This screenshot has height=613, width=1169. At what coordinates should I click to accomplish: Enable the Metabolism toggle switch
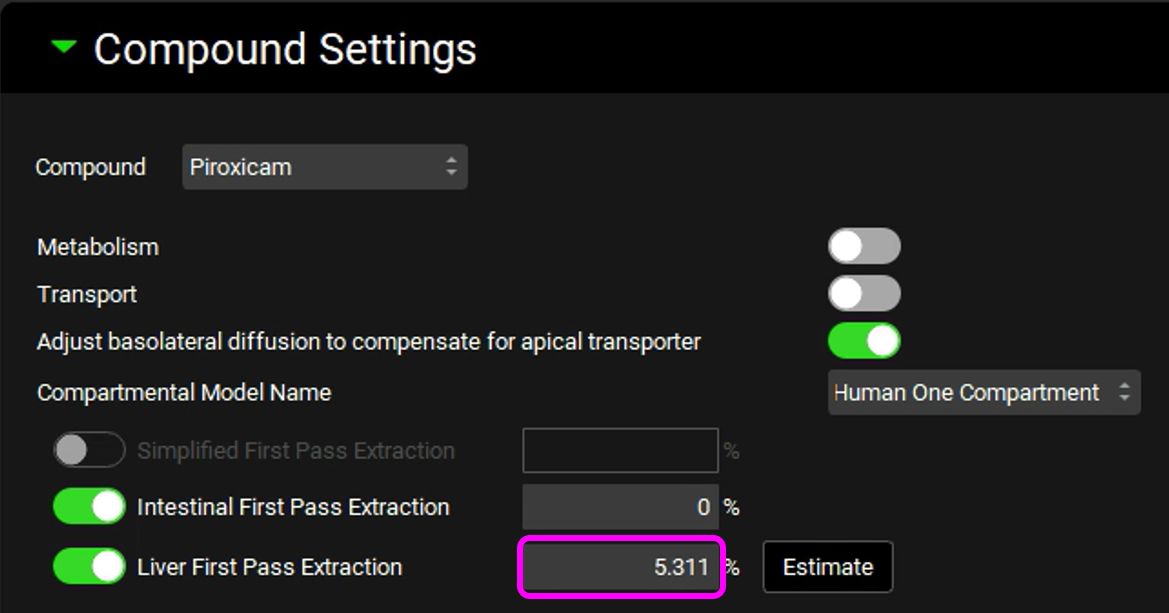(864, 247)
